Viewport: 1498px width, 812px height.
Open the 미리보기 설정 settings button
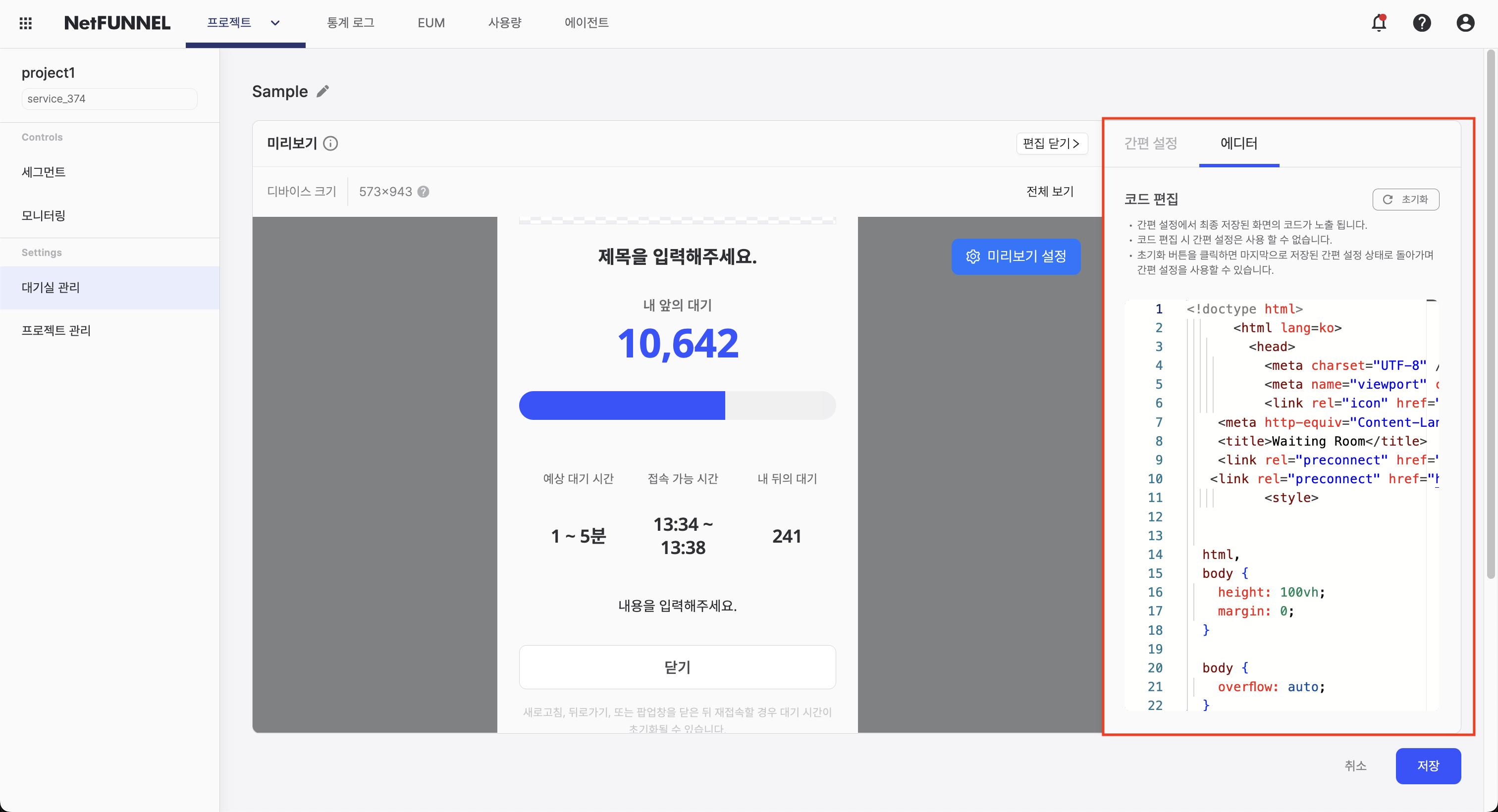click(1016, 256)
